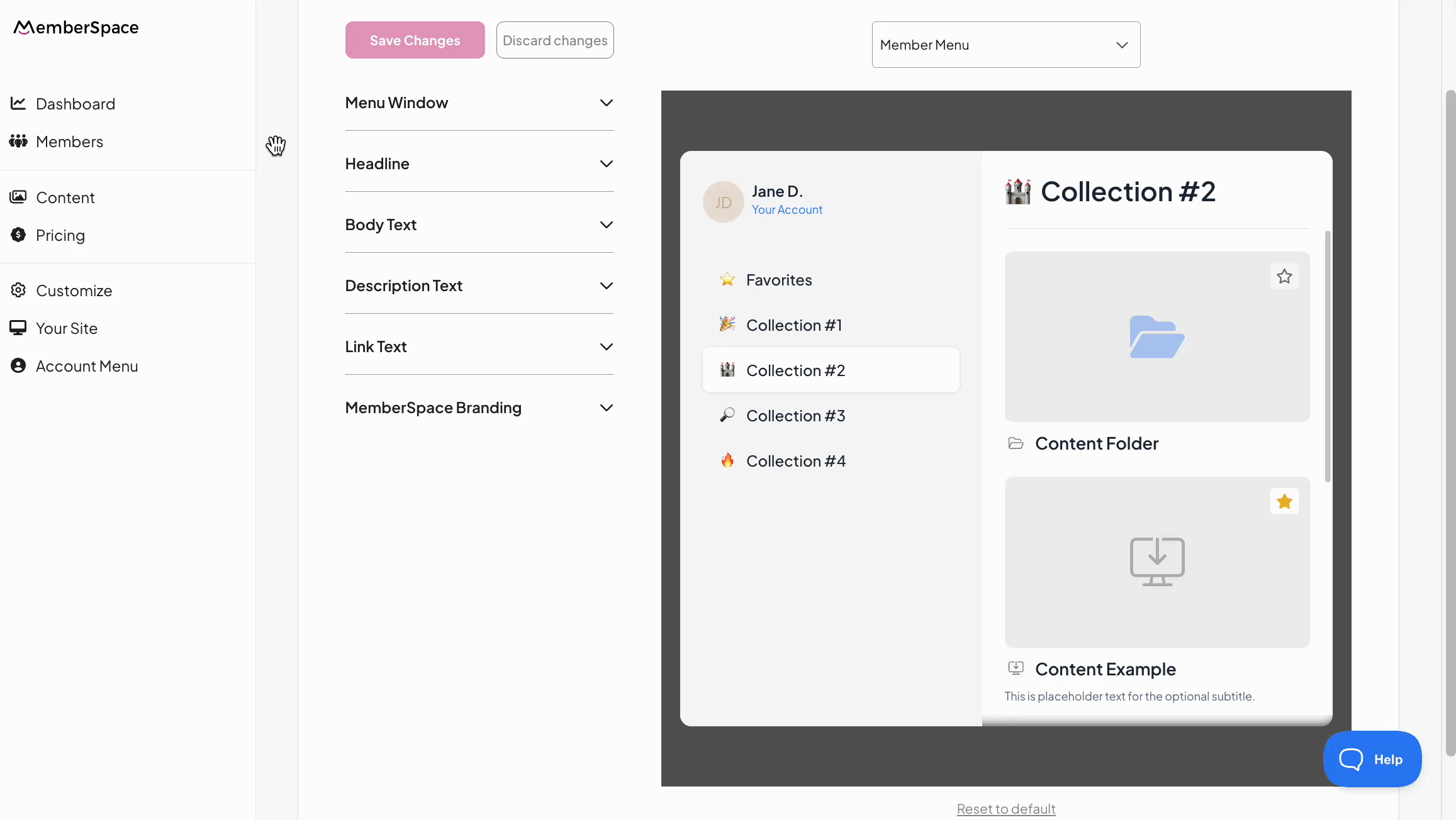Click the Account Menu person icon
The height and width of the screenshot is (820, 1456).
pyautogui.click(x=18, y=365)
